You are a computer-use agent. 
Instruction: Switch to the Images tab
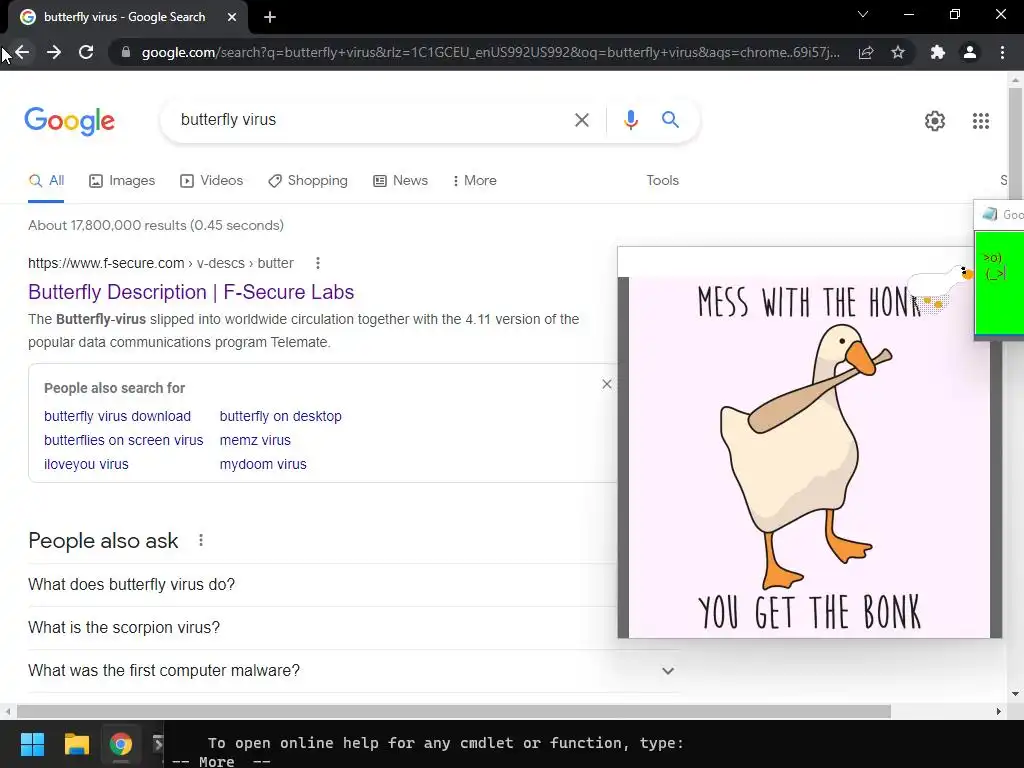click(x=122, y=181)
